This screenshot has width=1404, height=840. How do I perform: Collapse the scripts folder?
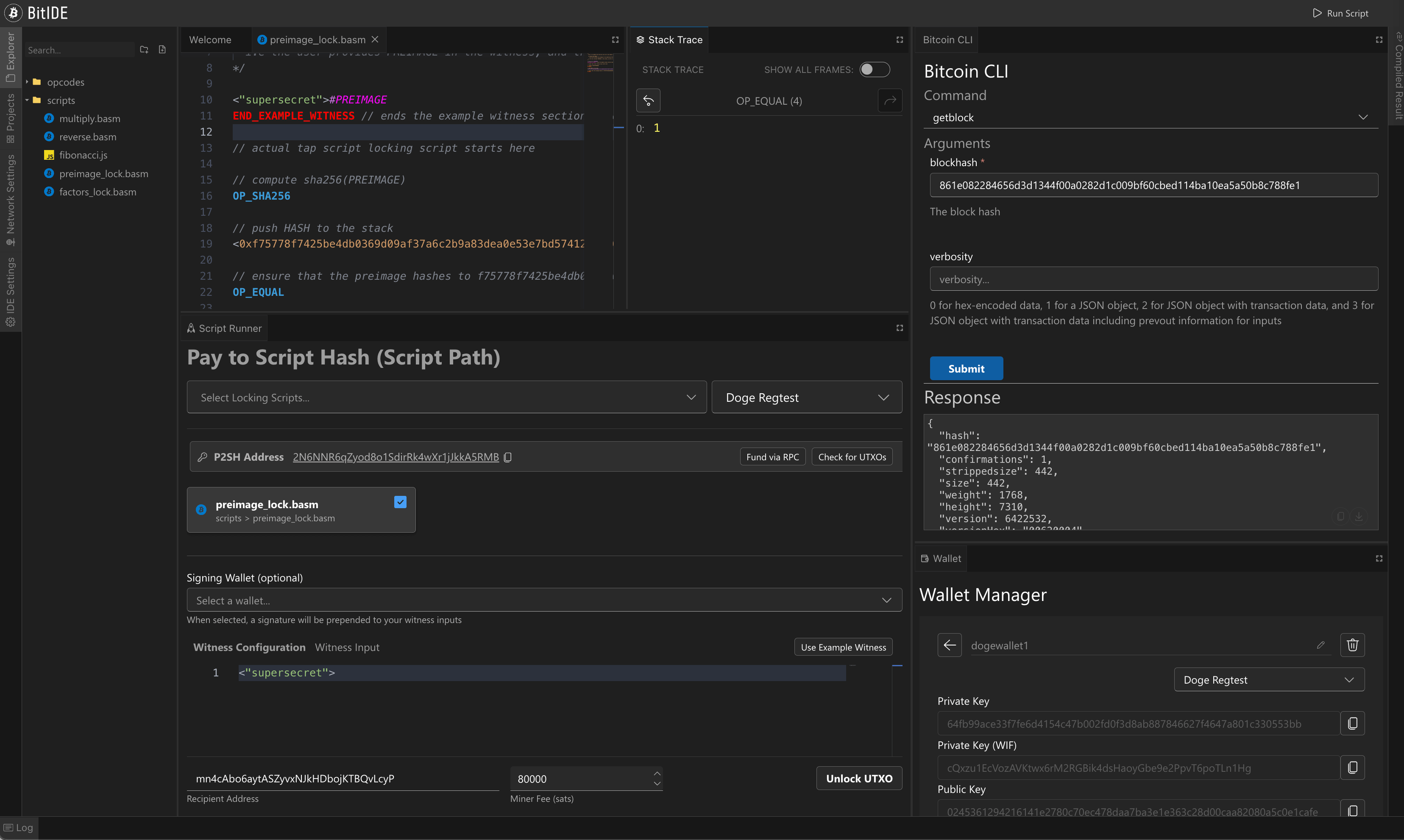coord(27,100)
